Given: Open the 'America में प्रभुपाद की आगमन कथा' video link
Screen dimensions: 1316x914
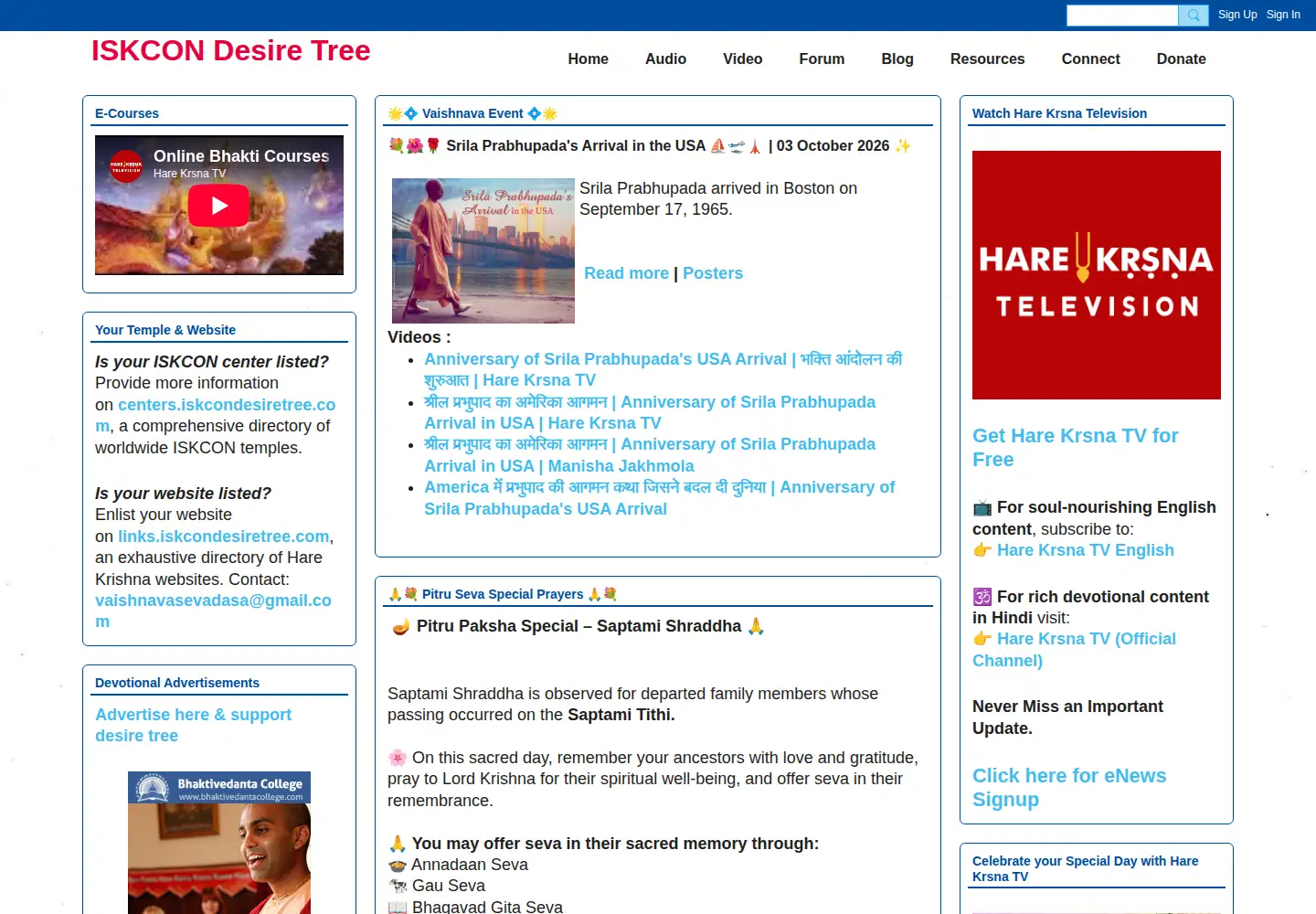Looking at the screenshot, I should tap(659, 498).
